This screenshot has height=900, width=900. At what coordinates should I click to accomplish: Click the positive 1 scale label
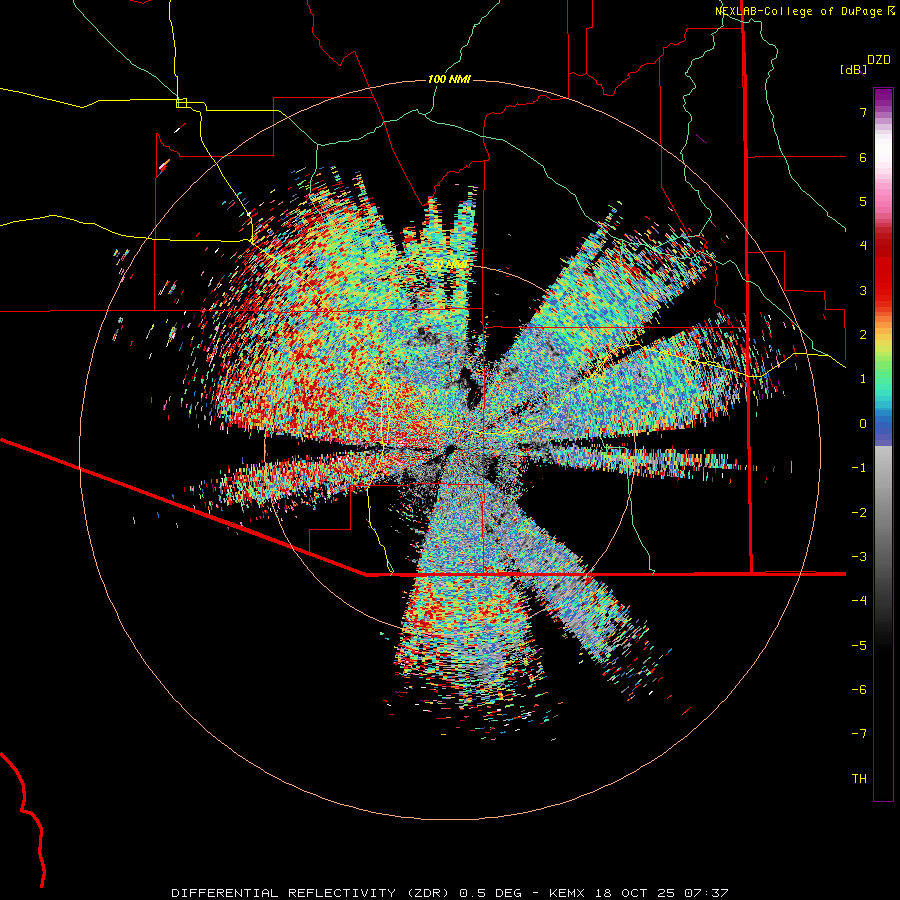click(x=863, y=379)
